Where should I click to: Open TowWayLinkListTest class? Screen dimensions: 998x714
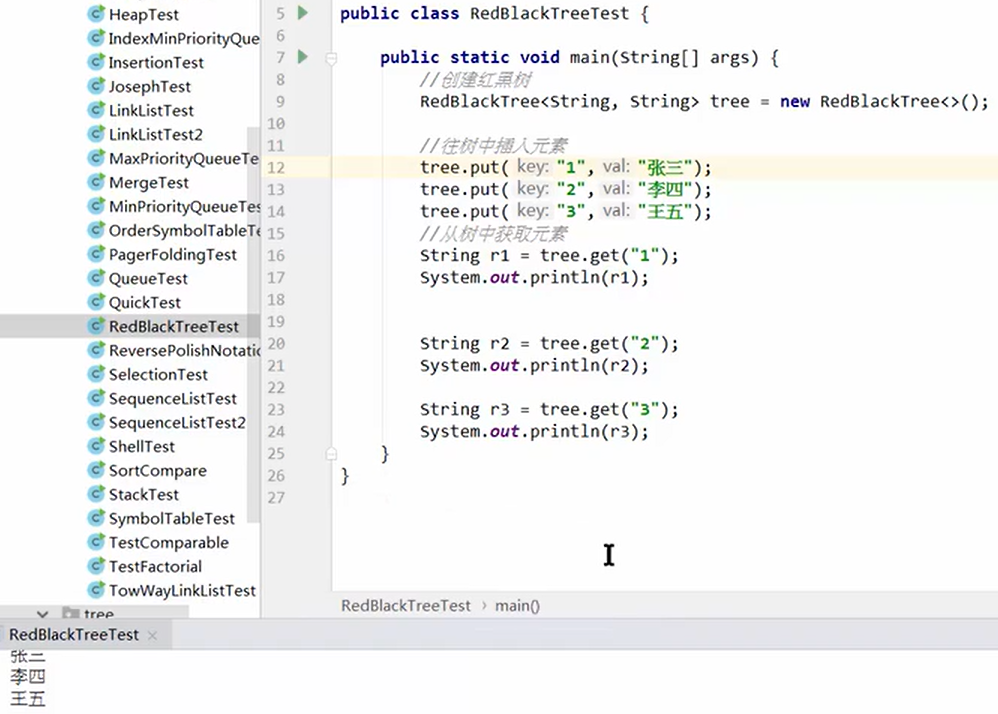(x=182, y=591)
